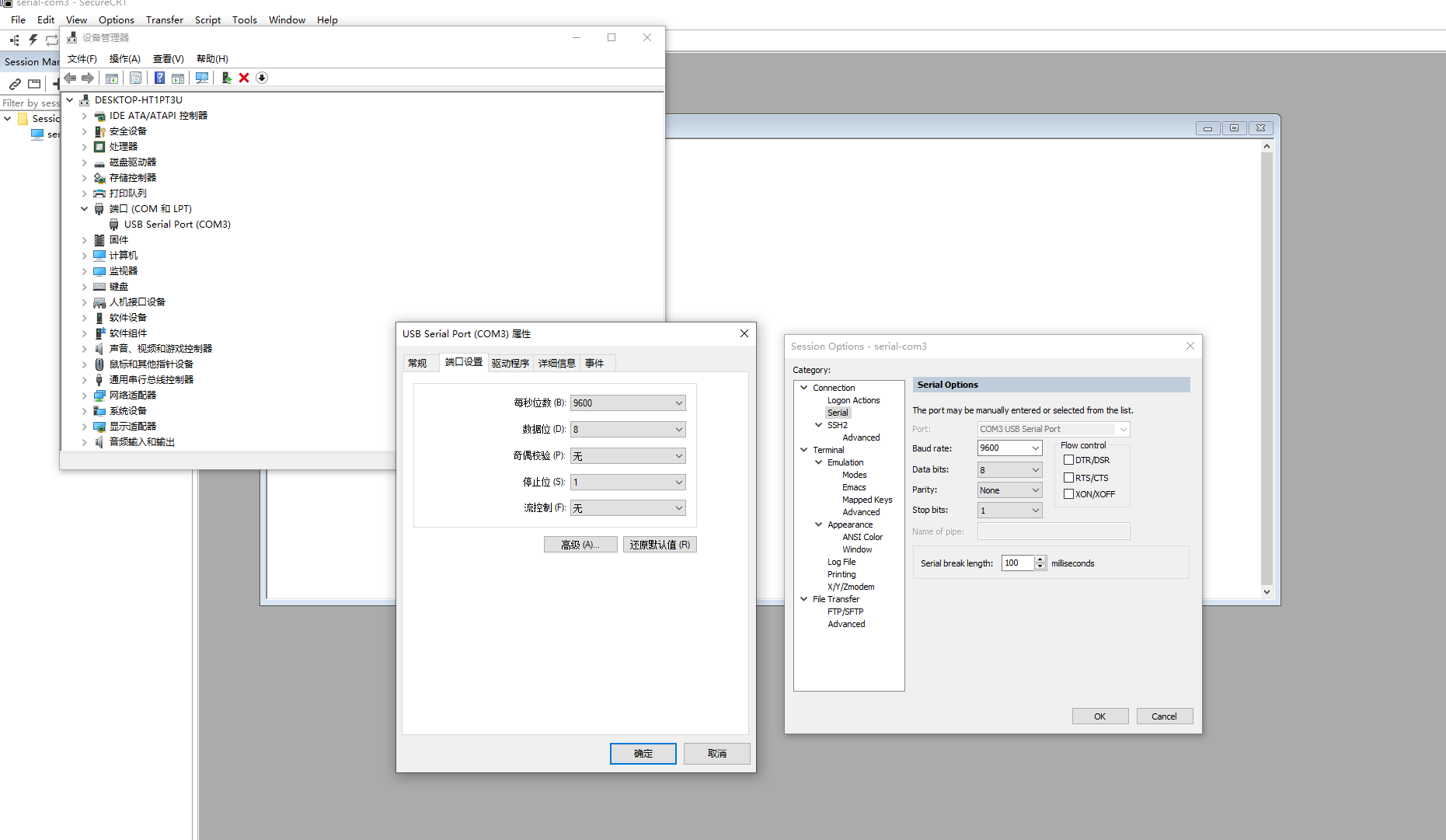The image size is (1446, 840).
Task: Scan for hardware changes via the monitor-magnifier icon
Action: pyautogui.click(x=202, y=78)
